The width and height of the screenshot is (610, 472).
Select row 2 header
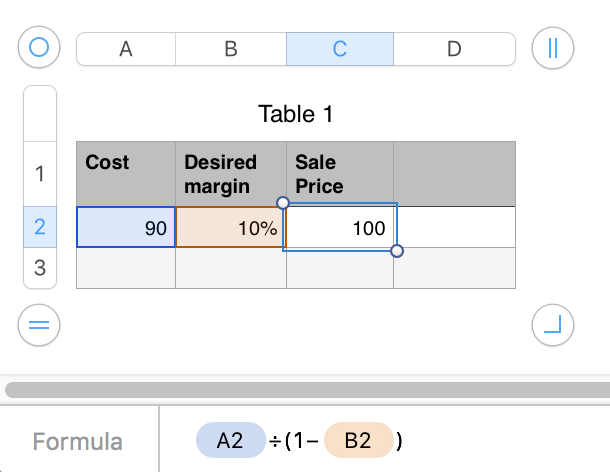(40, 227)
